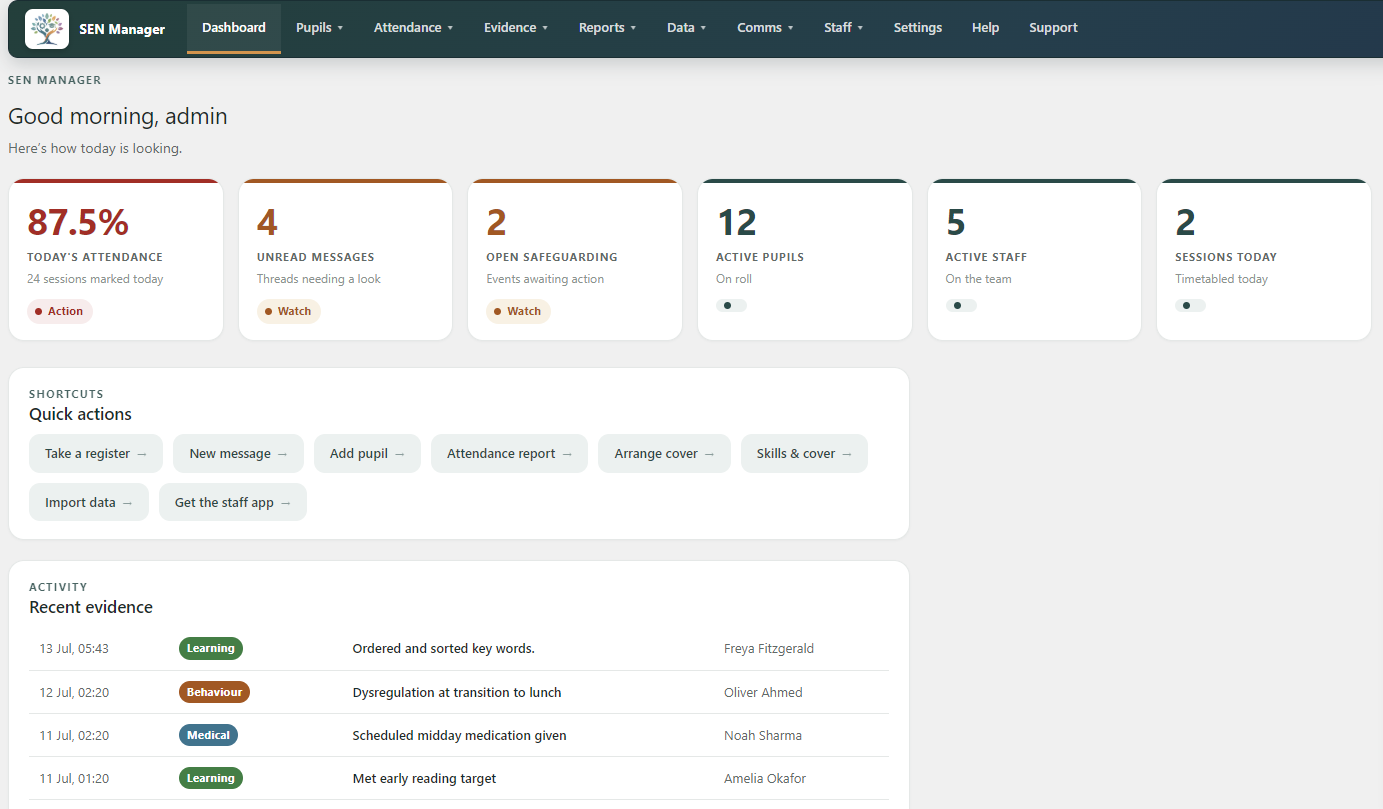The height and width of the screenshot is (809, 1383).
Task: Click the SEN Manager brand name
Action: tap(122, 29)
